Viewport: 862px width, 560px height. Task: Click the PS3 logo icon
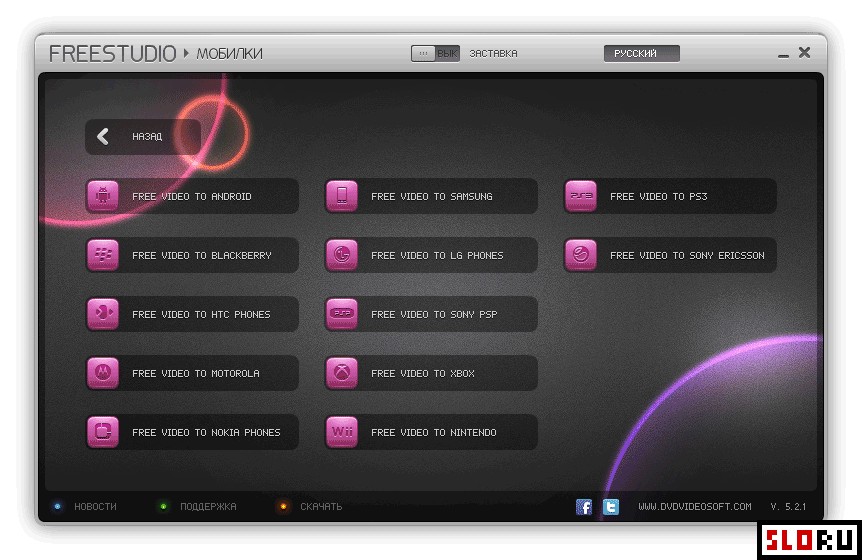click(581, 196)
